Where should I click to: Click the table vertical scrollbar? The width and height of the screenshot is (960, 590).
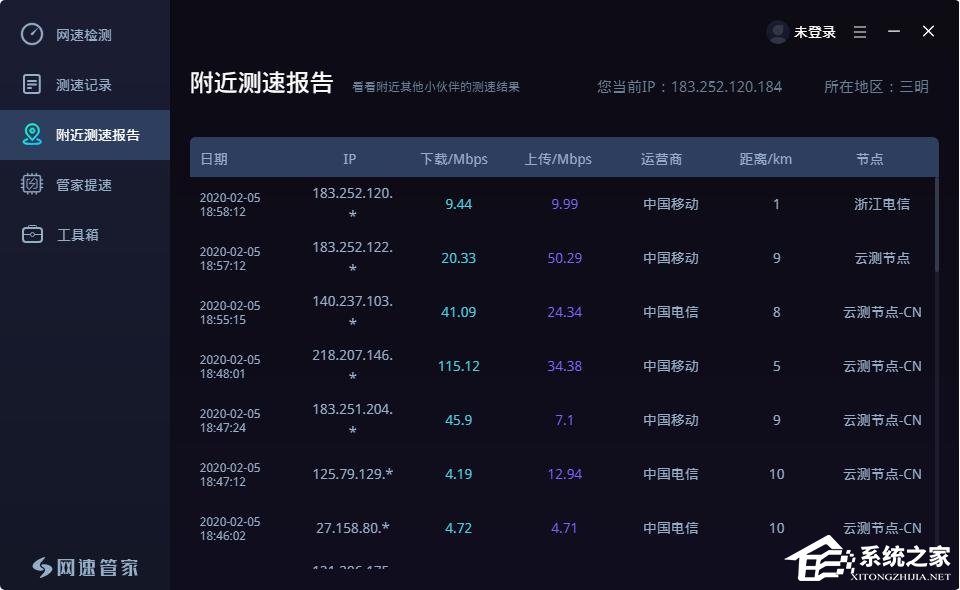click(936, 225)
